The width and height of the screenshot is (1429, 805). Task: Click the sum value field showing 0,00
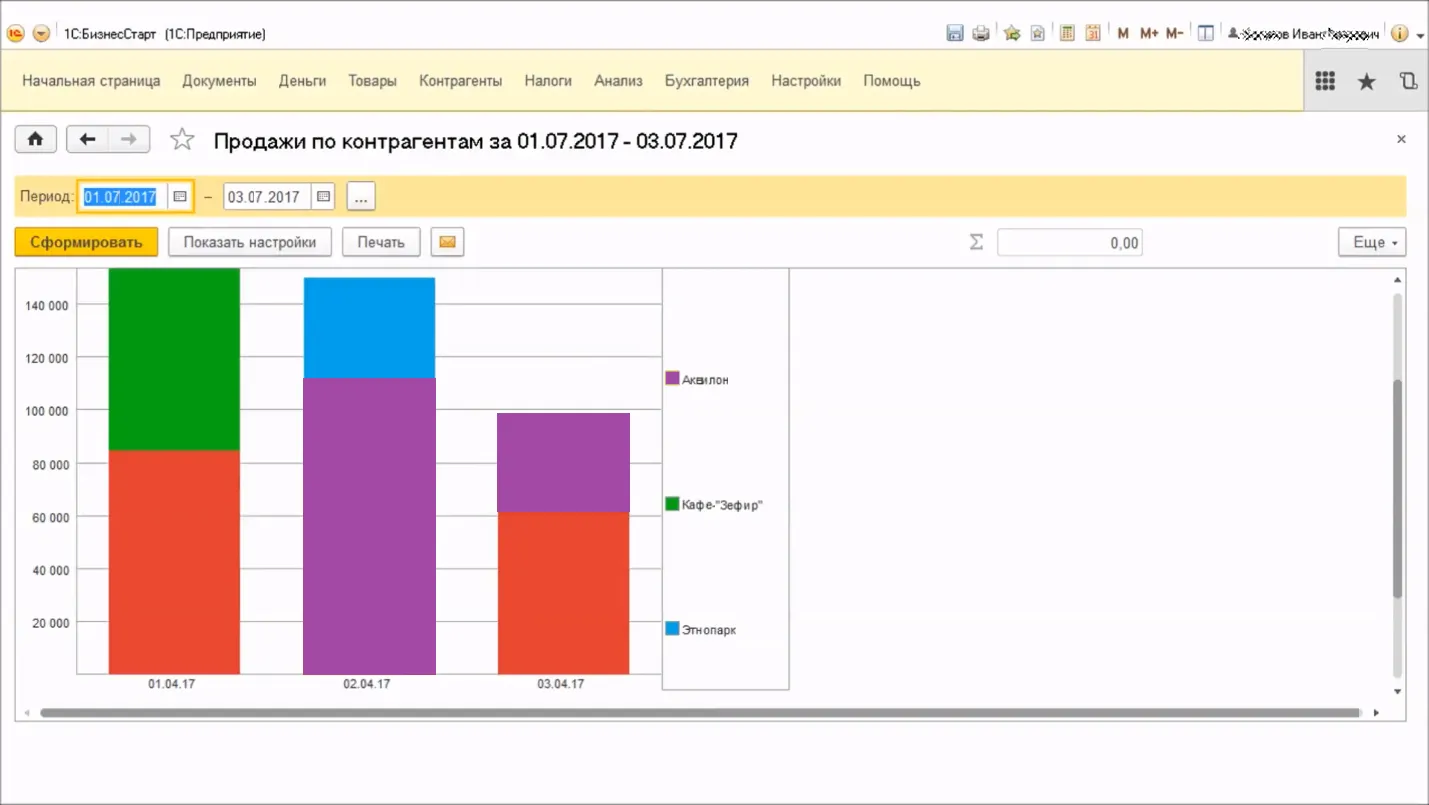tap(1069, 242)
